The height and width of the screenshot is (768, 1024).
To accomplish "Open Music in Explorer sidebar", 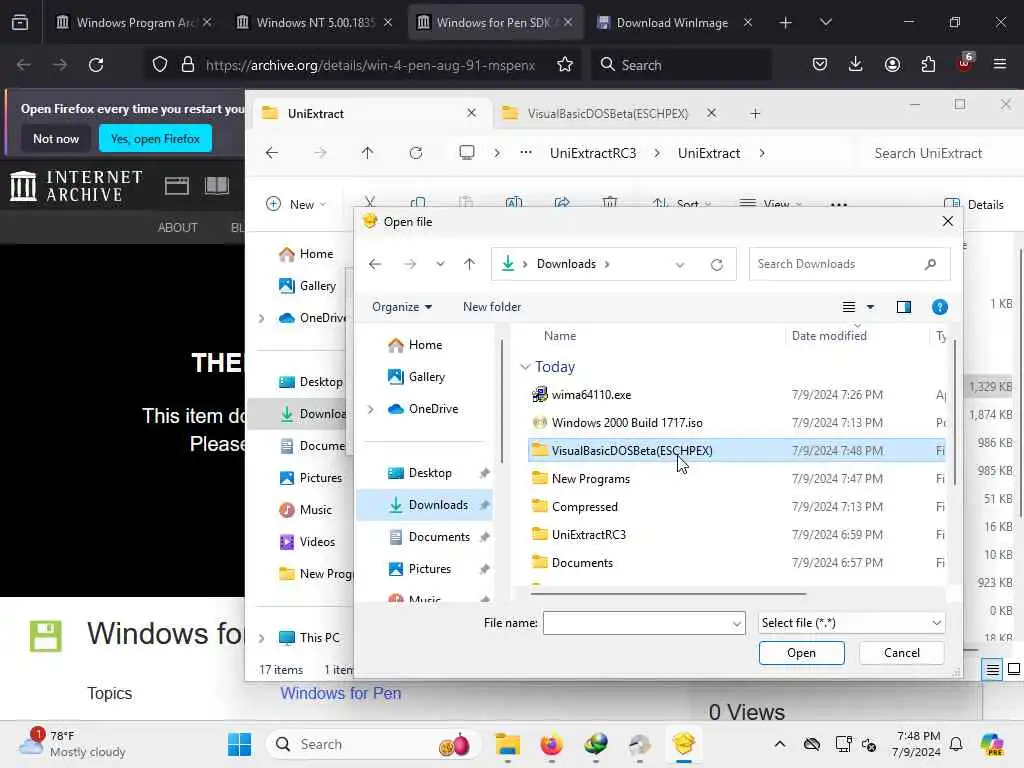I will tap(315, 509).
